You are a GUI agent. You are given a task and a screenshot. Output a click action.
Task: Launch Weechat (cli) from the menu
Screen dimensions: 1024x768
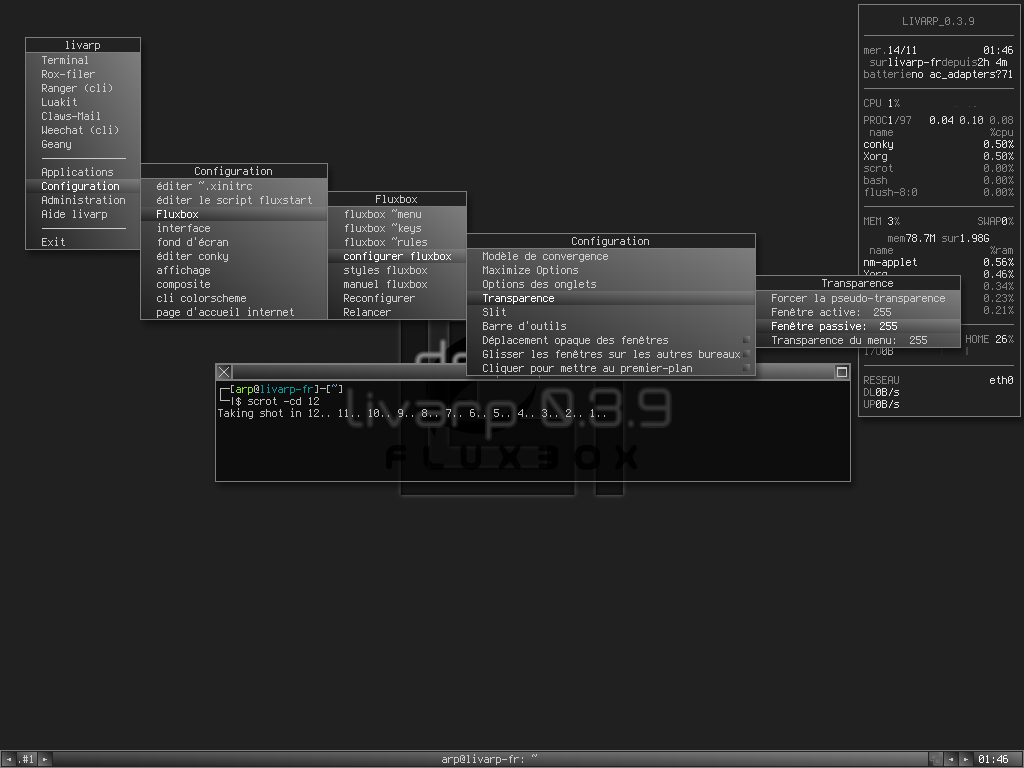tap(83, 130)
